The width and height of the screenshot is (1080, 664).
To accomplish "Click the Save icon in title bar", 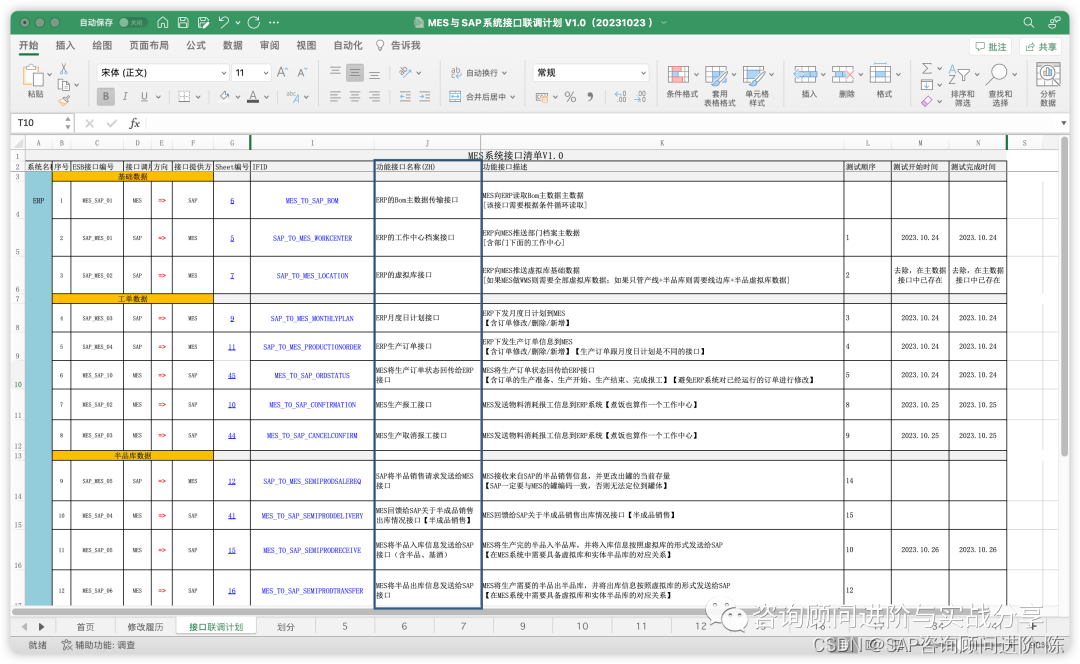I will (183, 22).
